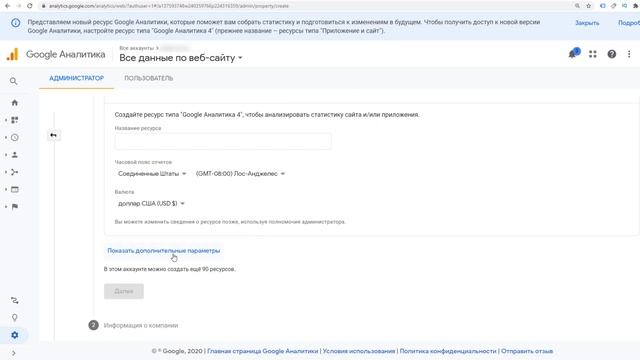Viewport: 640px width, 360px height.
Task: Reload the page with refresh icon
Action: click(x=30, y=6)
